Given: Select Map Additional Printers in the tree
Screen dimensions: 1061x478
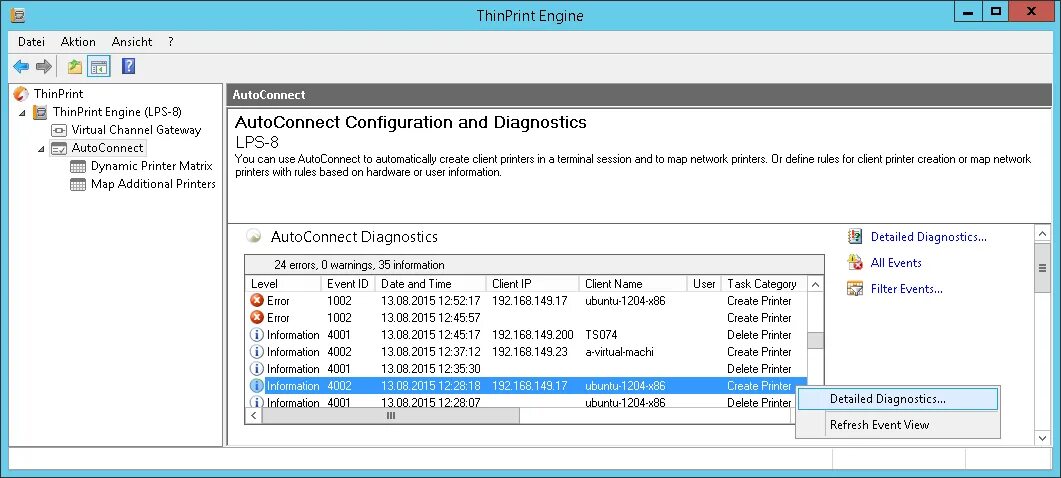Looking at the screenshot, I should coord(153,184).
